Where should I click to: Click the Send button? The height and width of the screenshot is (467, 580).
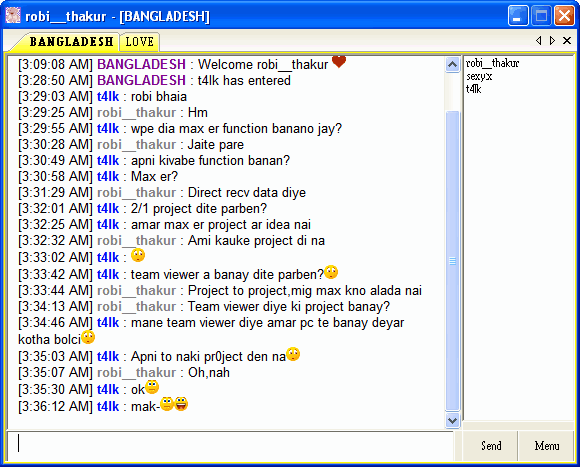click(x=491, y=446)
